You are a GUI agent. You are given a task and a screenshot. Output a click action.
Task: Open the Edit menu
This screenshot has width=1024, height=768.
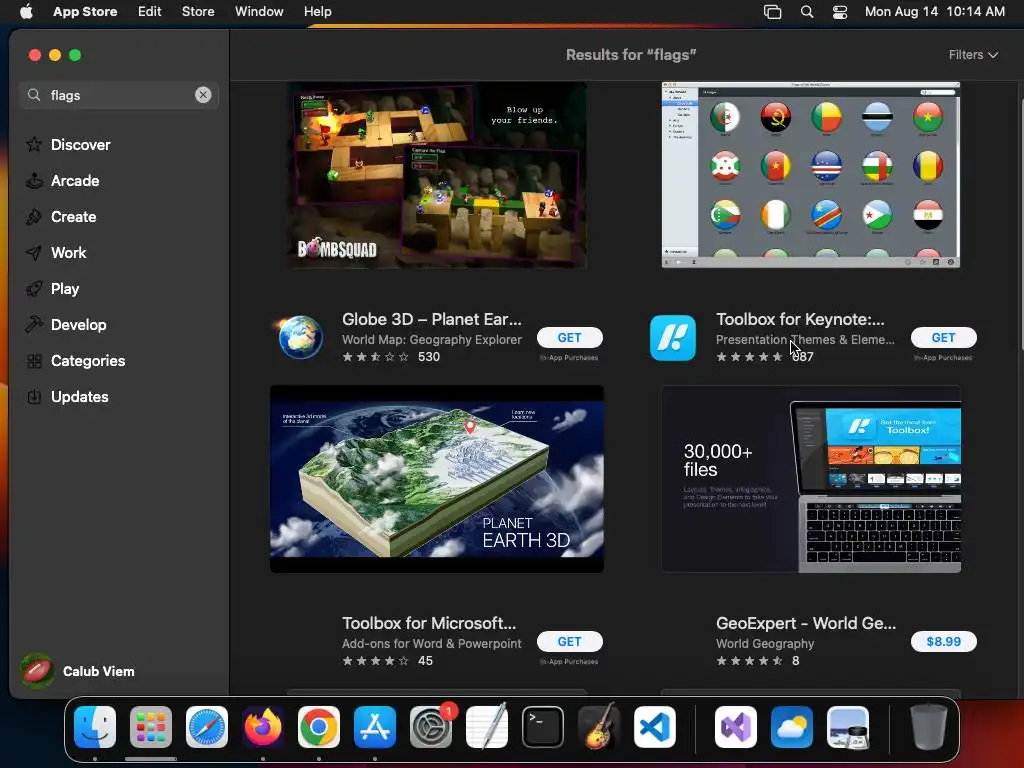150,12
